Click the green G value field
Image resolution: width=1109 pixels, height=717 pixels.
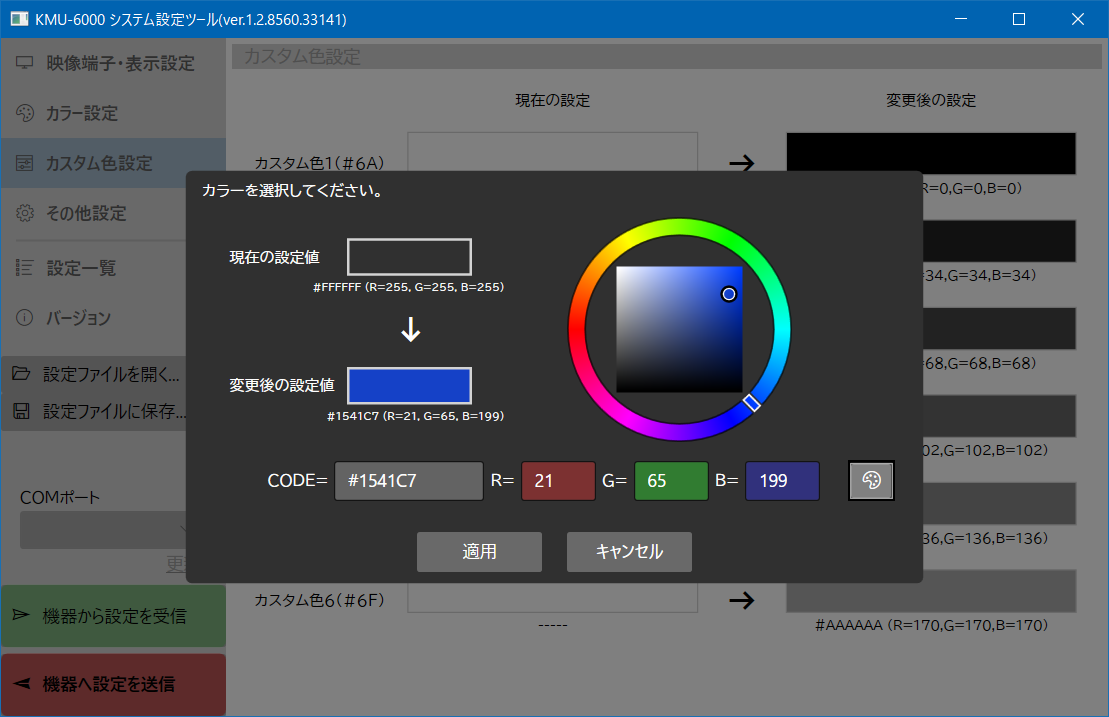pos(671,481)
